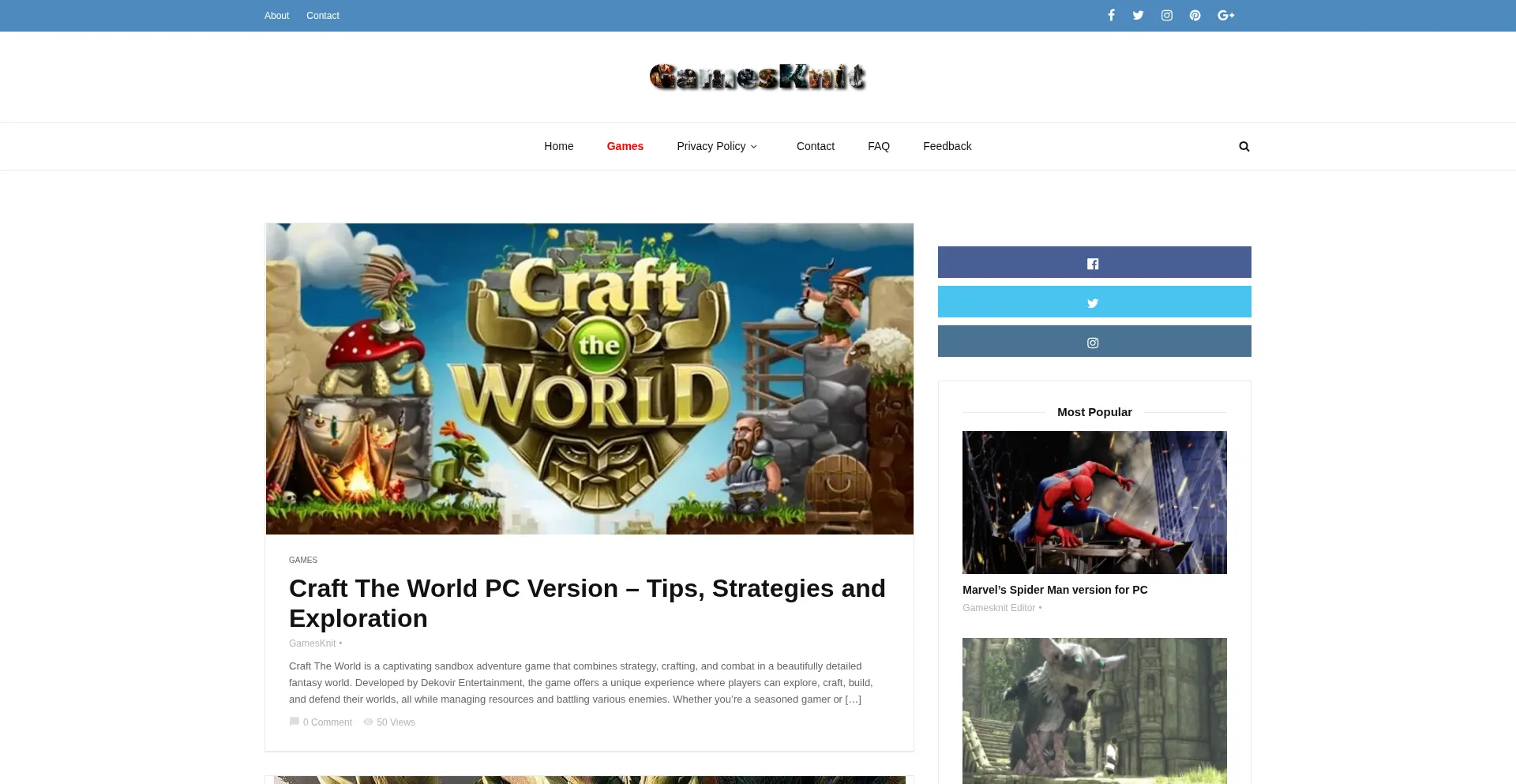Viewport: 1516px width, 784px height.
Task: Click the Gamesknit Editor author link
Action: (999, 608)
